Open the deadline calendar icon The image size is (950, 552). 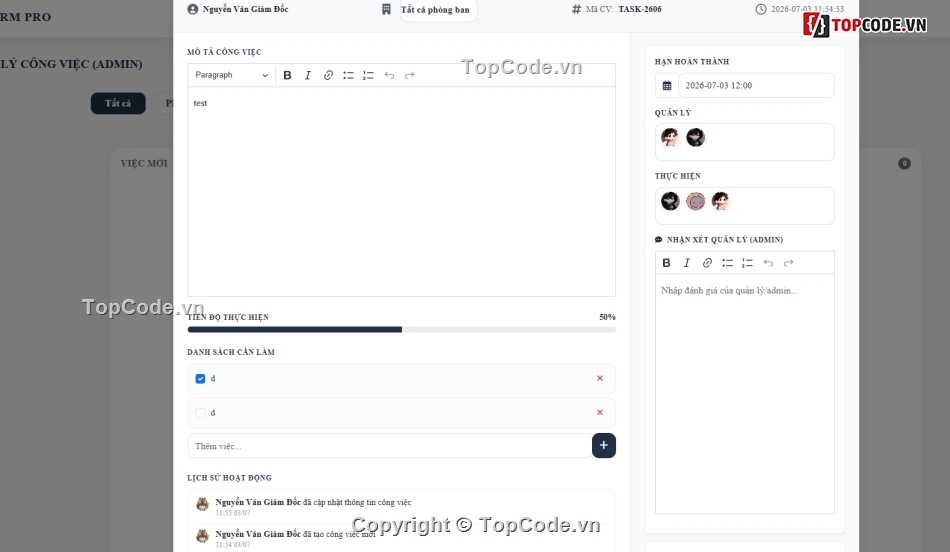pos(666,85)
